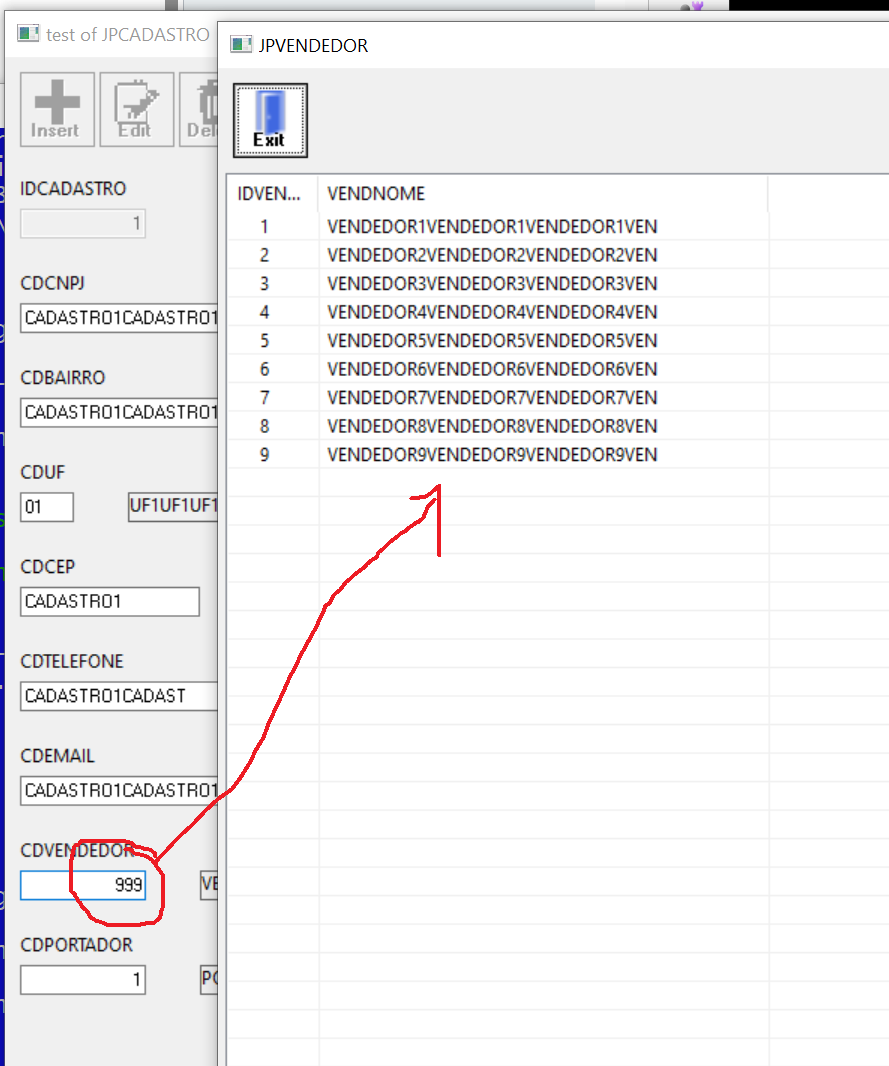Click the test of JPCADASTRO window icon
Screen dimensions: 889x1066
[x=28, y=33]
